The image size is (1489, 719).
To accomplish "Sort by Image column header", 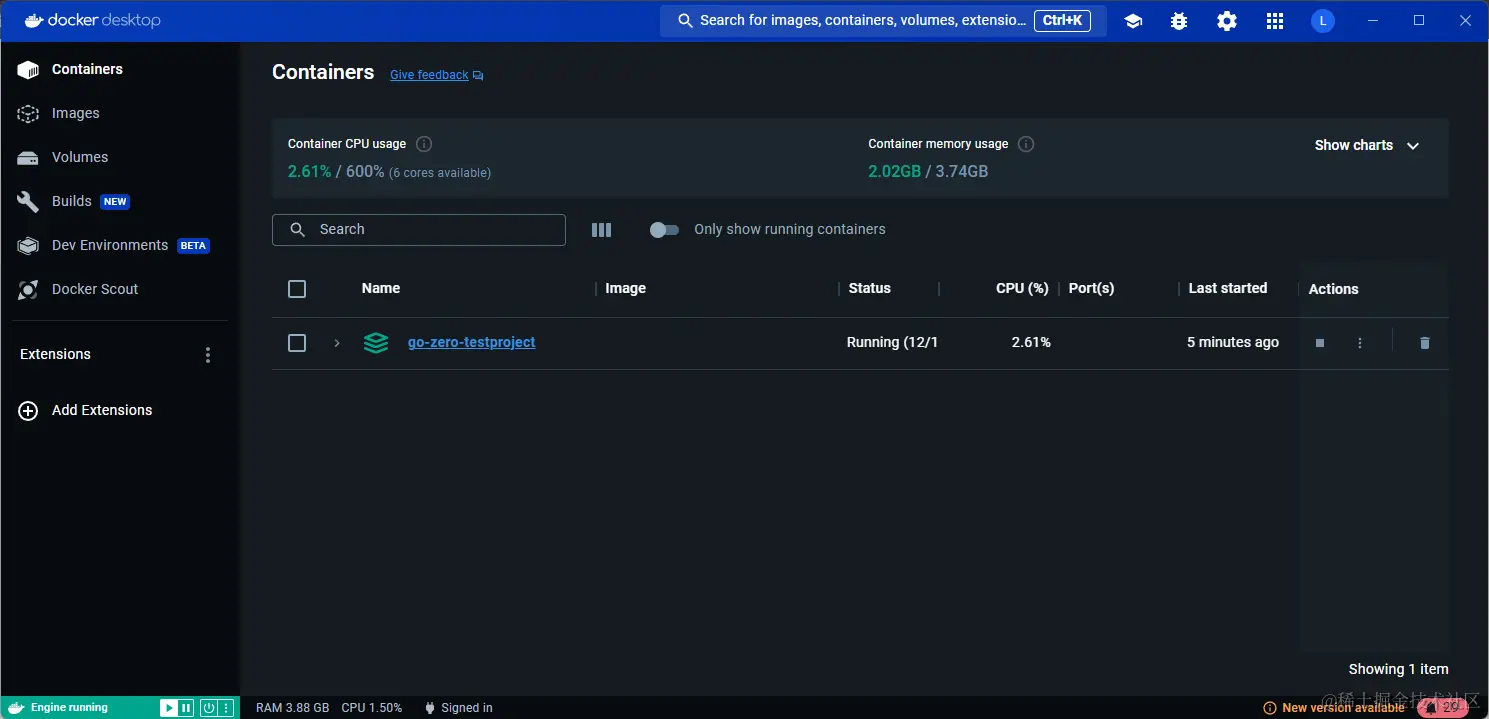I will click(626, 288).
